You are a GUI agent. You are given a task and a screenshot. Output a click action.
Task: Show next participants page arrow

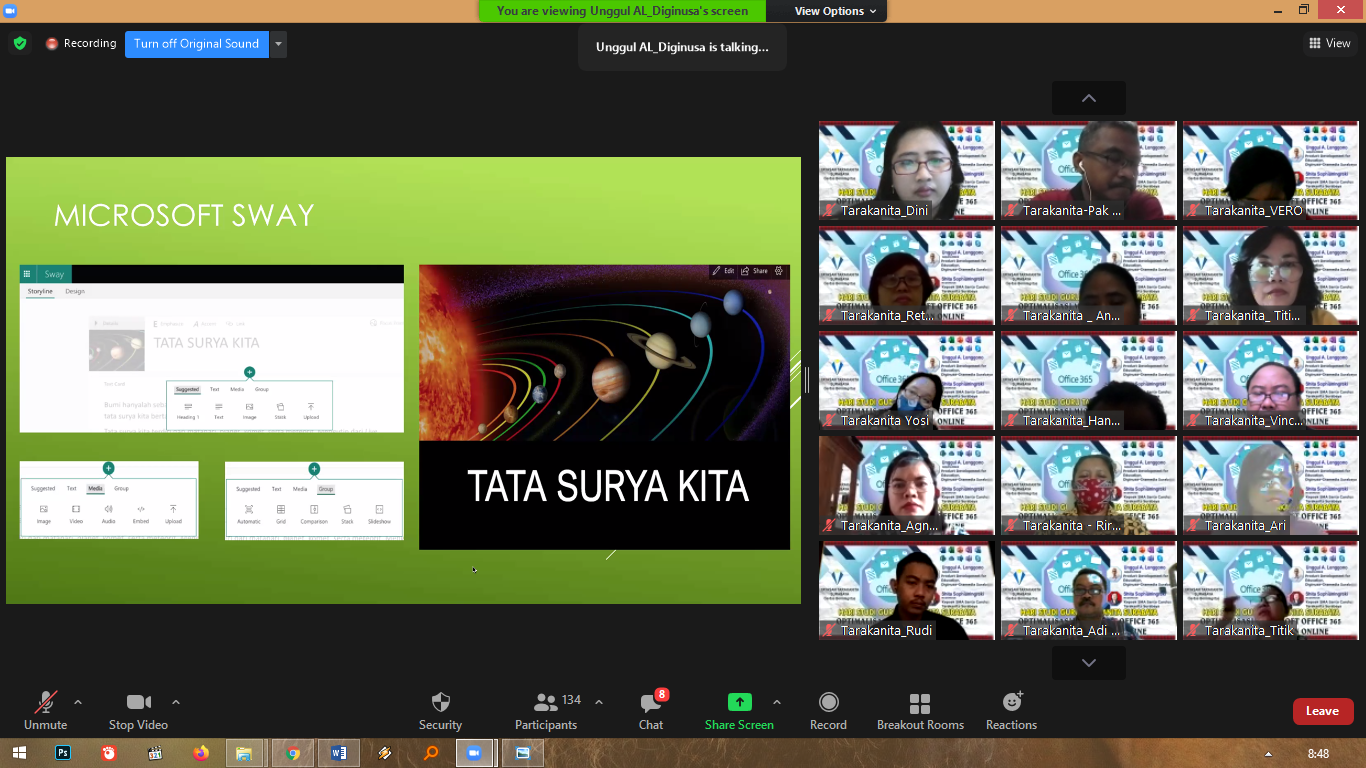click(1089, 662)
